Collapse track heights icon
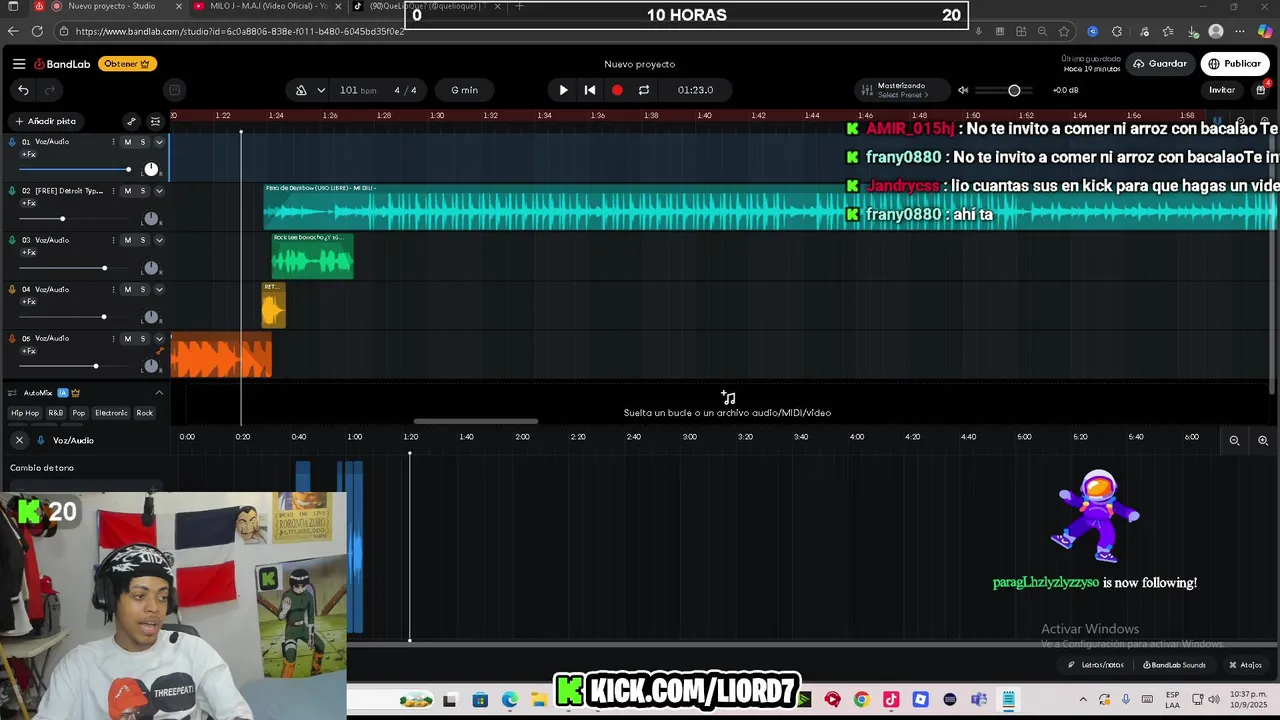 (x=155, y=121)
